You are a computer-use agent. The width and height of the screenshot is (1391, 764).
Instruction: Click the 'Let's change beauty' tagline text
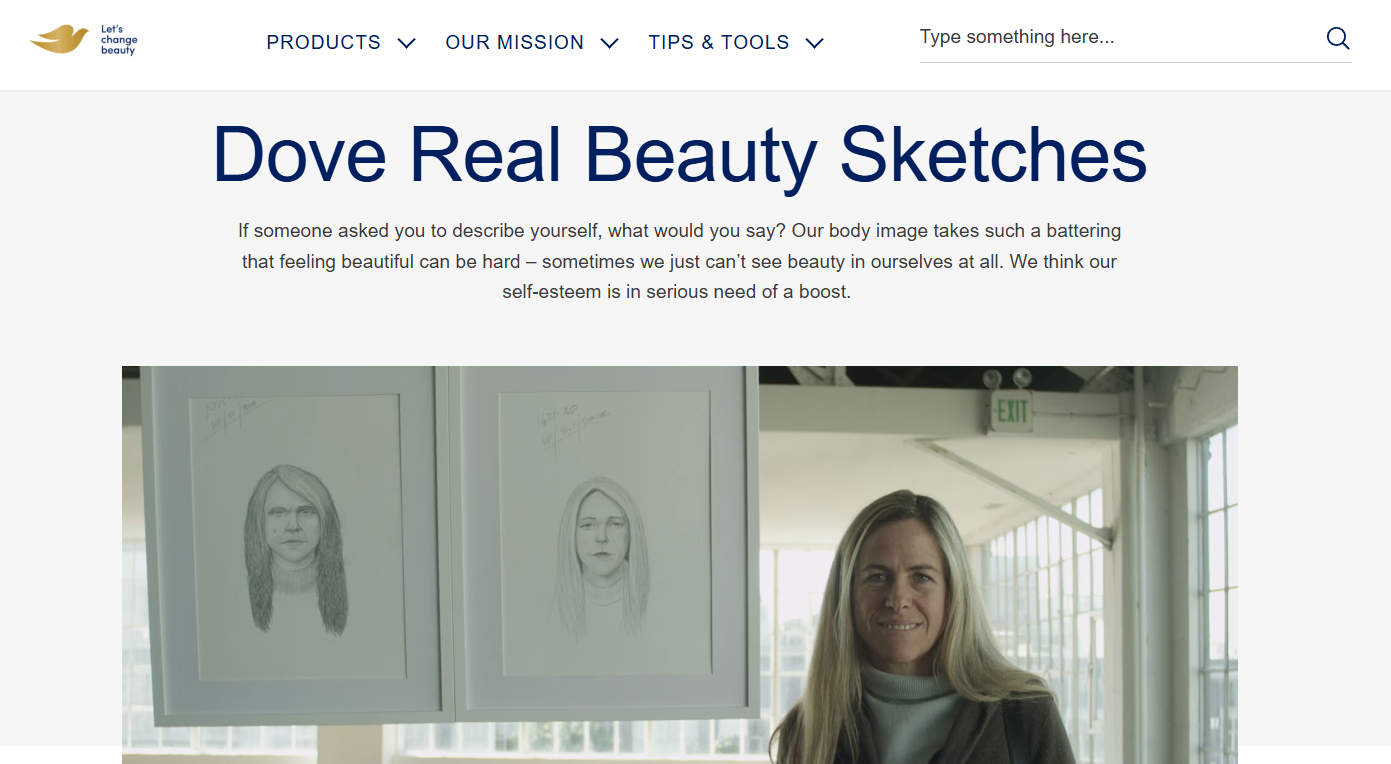[x=119, y=40]
